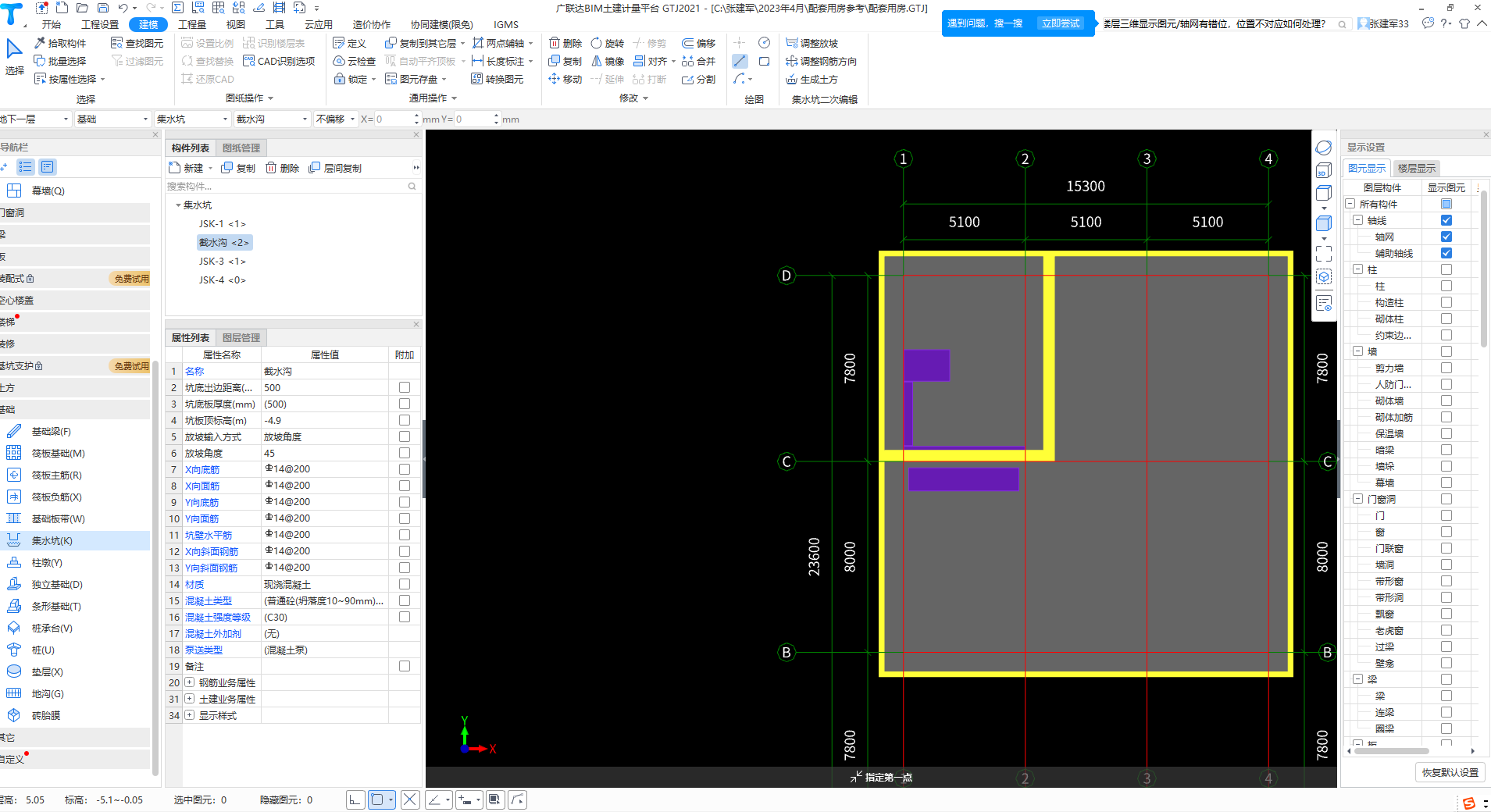Open the 视图 ribbon tab
This screenshot has width=1491, height=812.
[236, 24]
